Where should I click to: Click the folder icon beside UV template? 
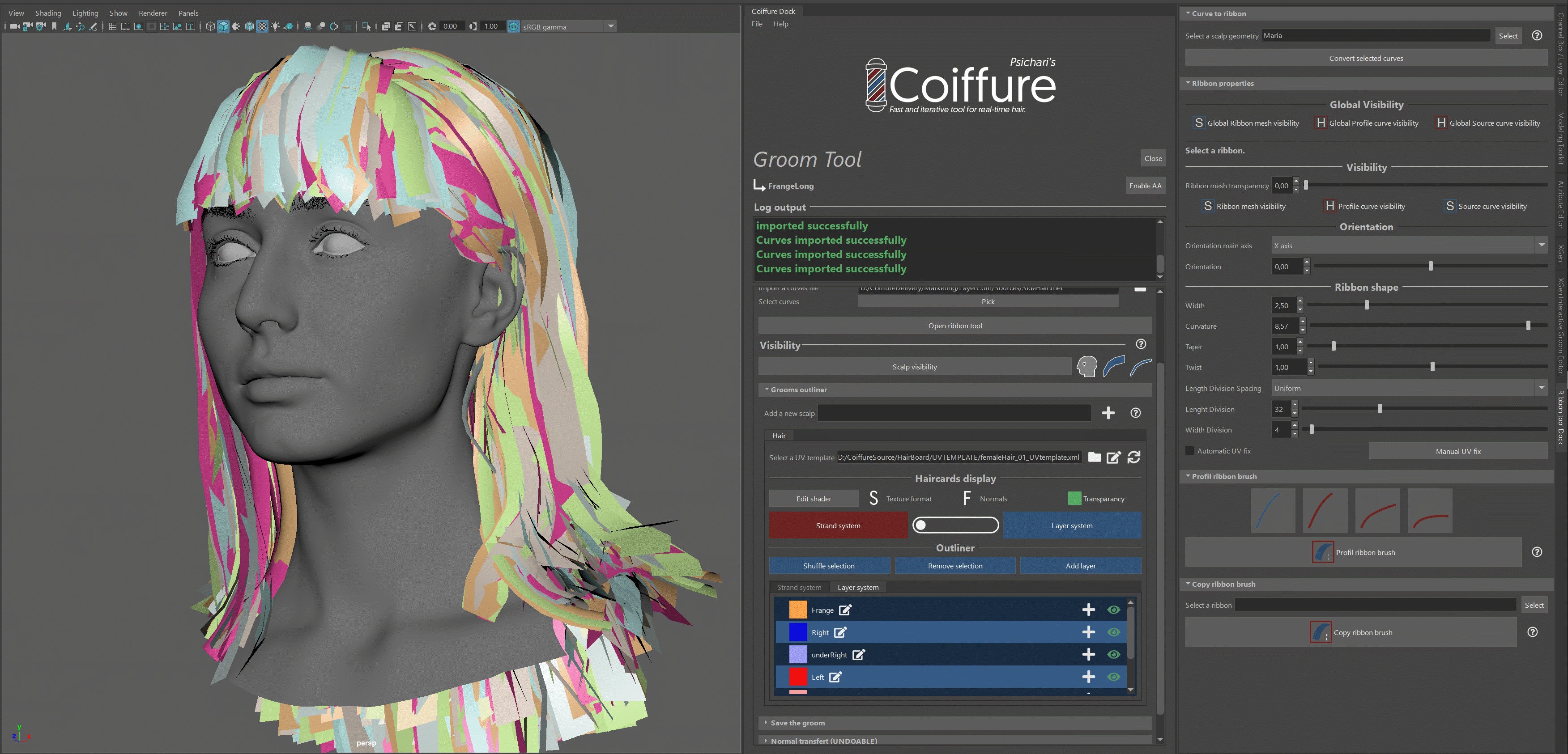click(1095, 457)
